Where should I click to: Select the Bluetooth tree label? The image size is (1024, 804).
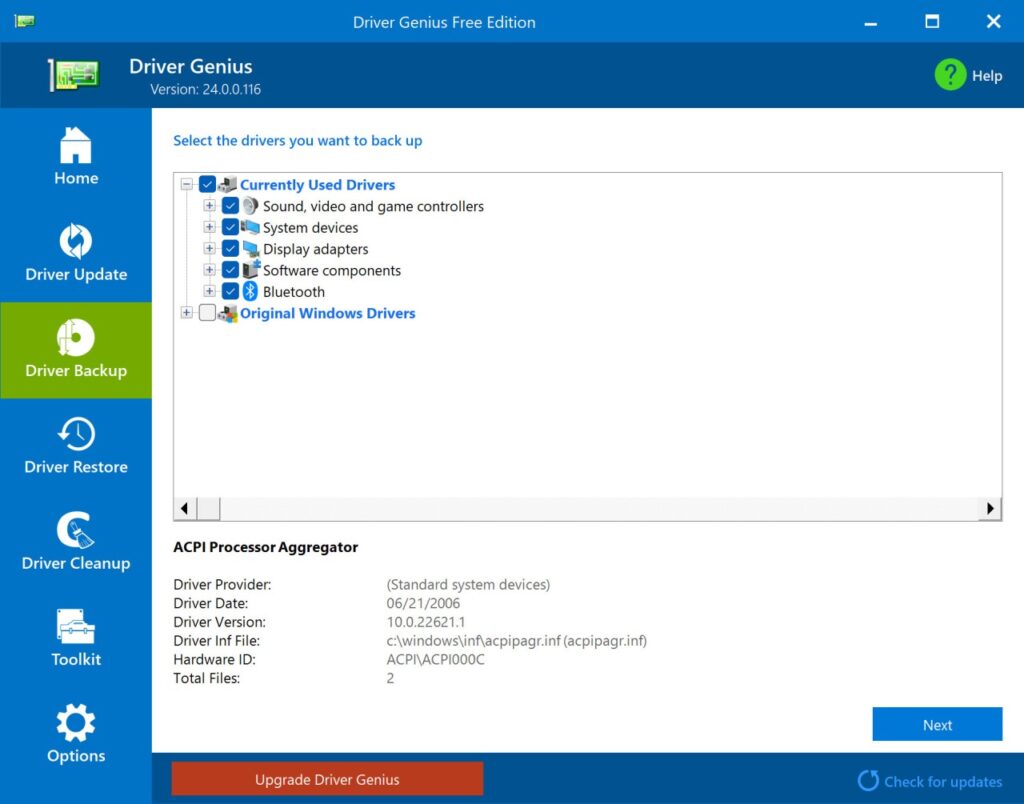[x=294, y=292]
